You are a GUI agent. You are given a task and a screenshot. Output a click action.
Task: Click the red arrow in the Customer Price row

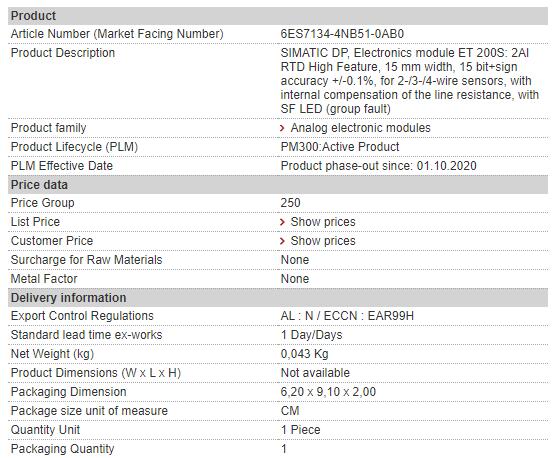[x=282, y=241]
